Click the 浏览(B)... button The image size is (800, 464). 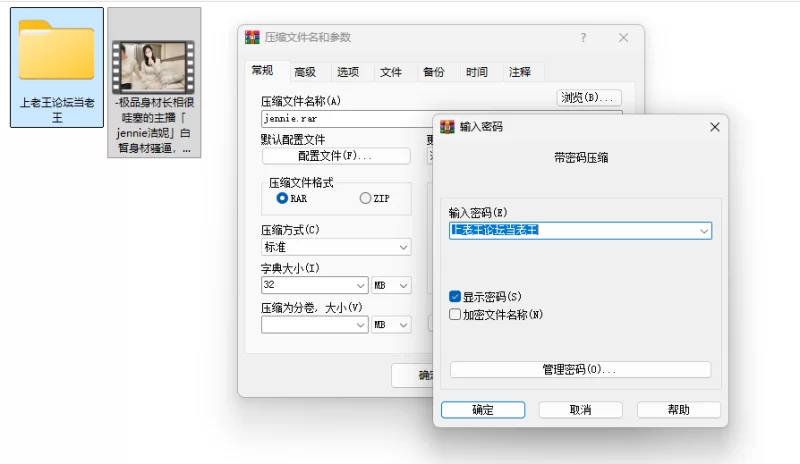(589, 97)
